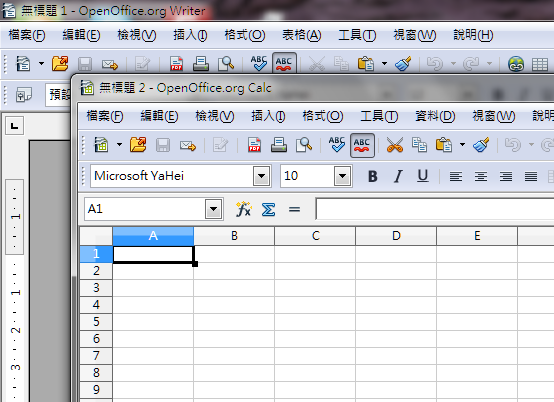Select column header E
Viewport: 554px width, 402px height.
coord(477,236)
